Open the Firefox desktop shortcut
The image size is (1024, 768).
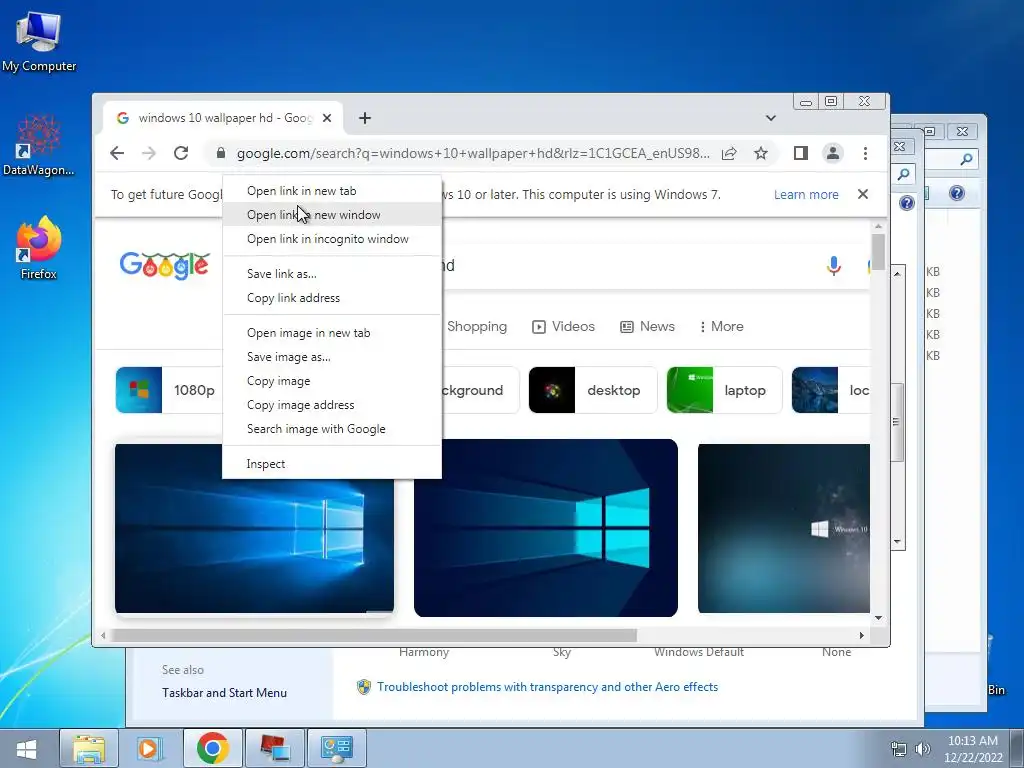click(39, 249)
